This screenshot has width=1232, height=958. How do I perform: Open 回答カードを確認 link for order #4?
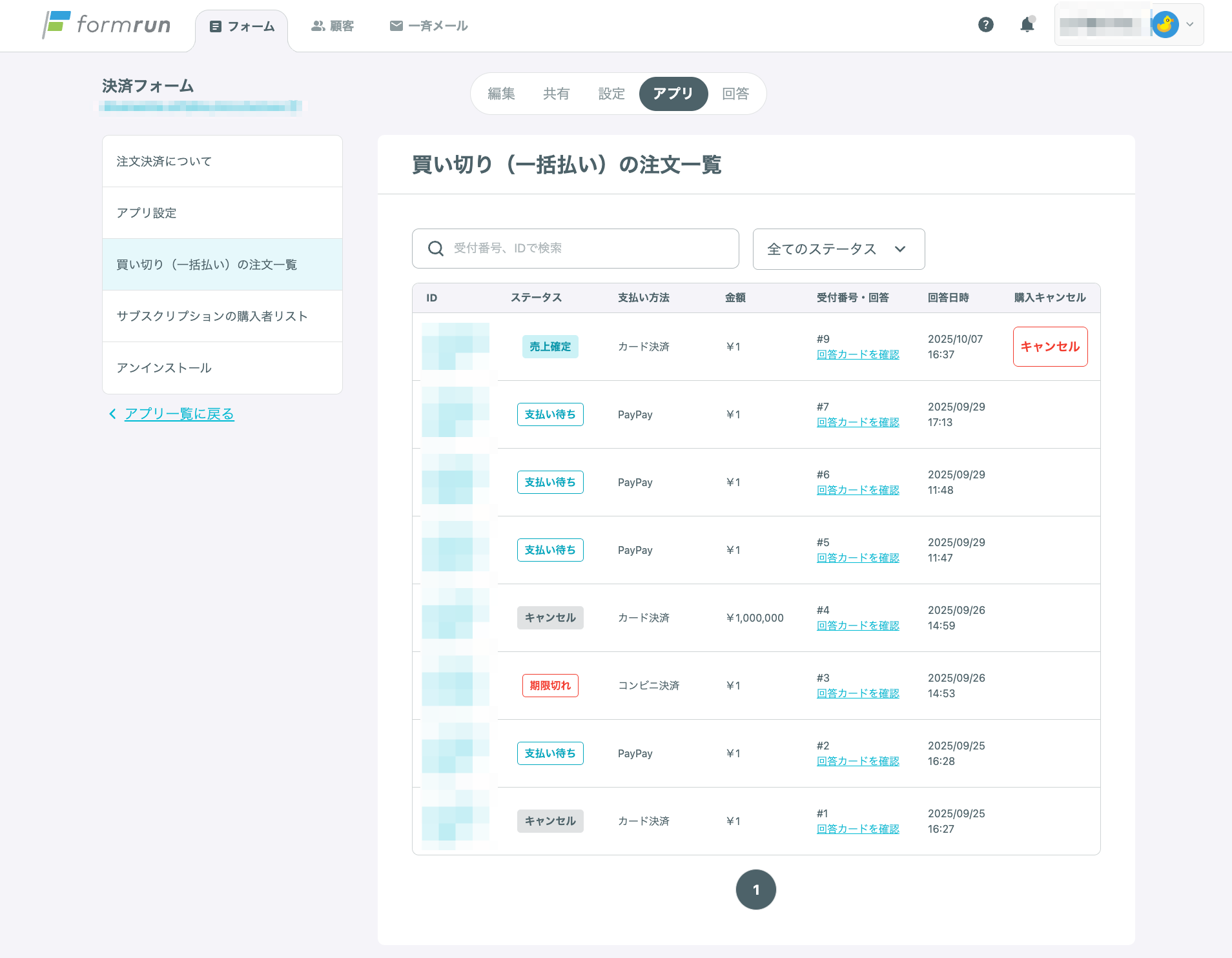coord(857,626)
